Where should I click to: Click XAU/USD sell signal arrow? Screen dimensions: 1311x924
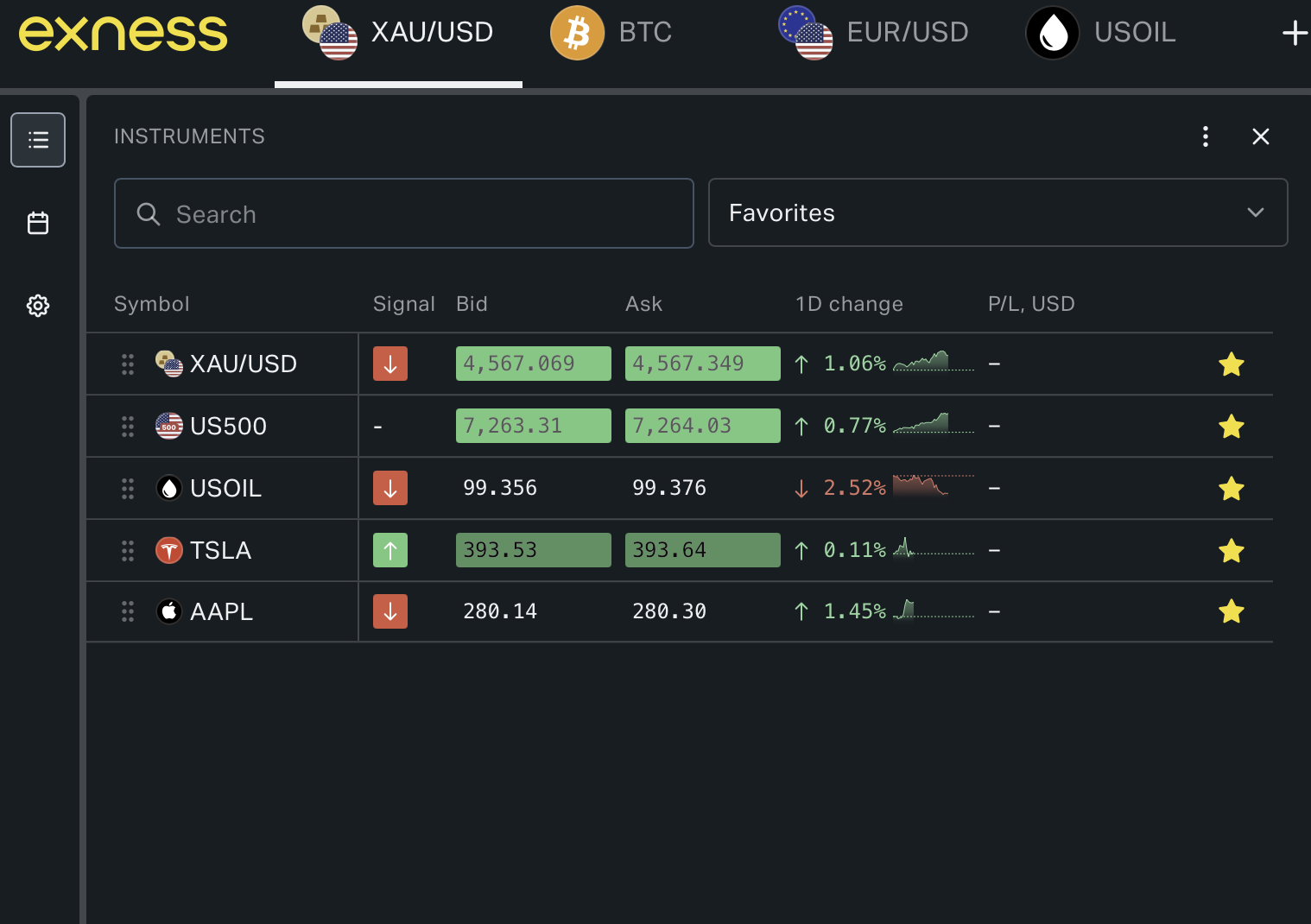(390, 364)
